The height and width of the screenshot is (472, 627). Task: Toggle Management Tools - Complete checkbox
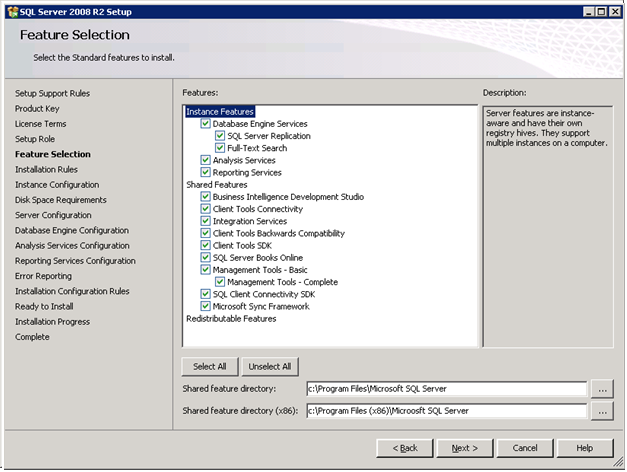point(220,282)
